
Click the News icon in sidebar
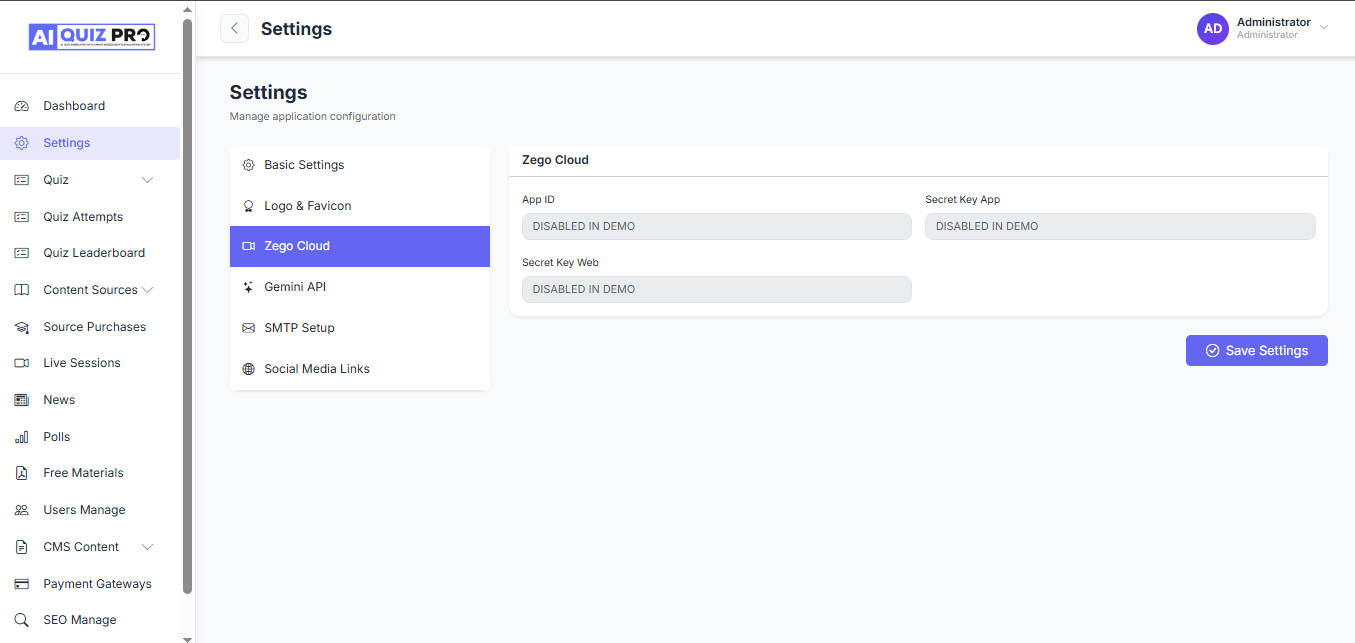(x=22, y=400)
